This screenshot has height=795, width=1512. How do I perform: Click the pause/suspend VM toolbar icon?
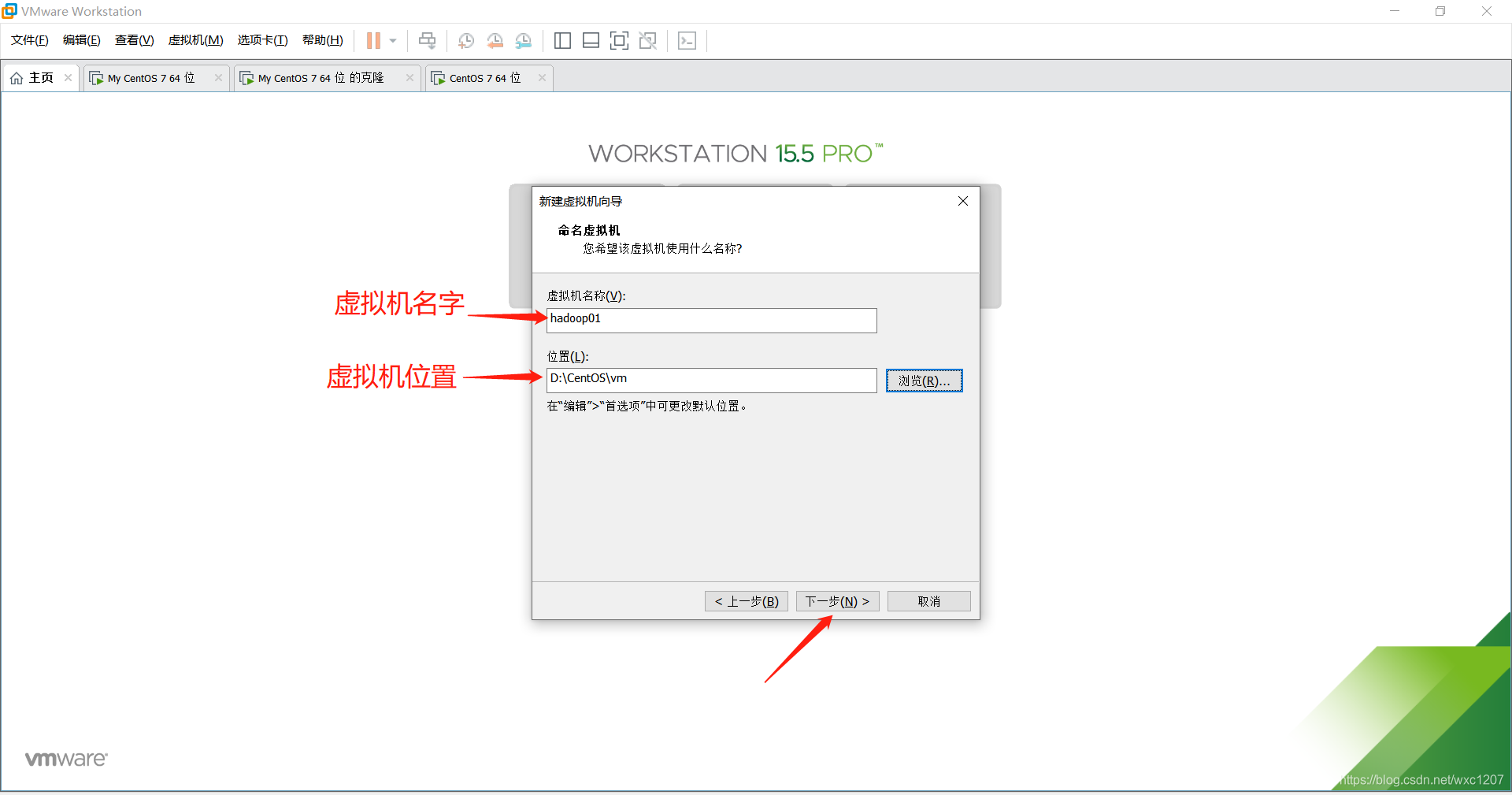click(373, 41)
